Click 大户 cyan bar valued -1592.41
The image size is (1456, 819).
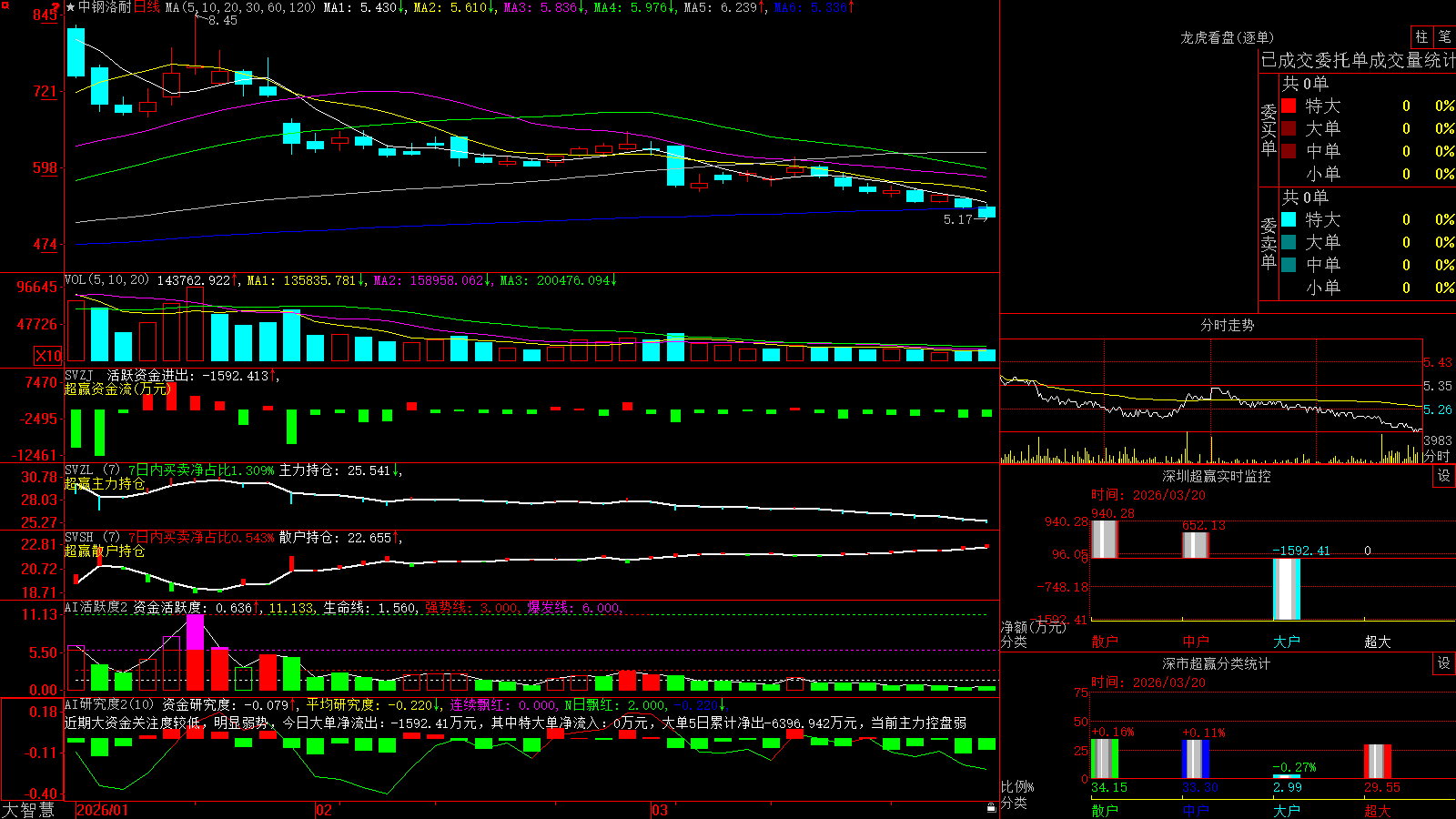tap(1286, 589)
